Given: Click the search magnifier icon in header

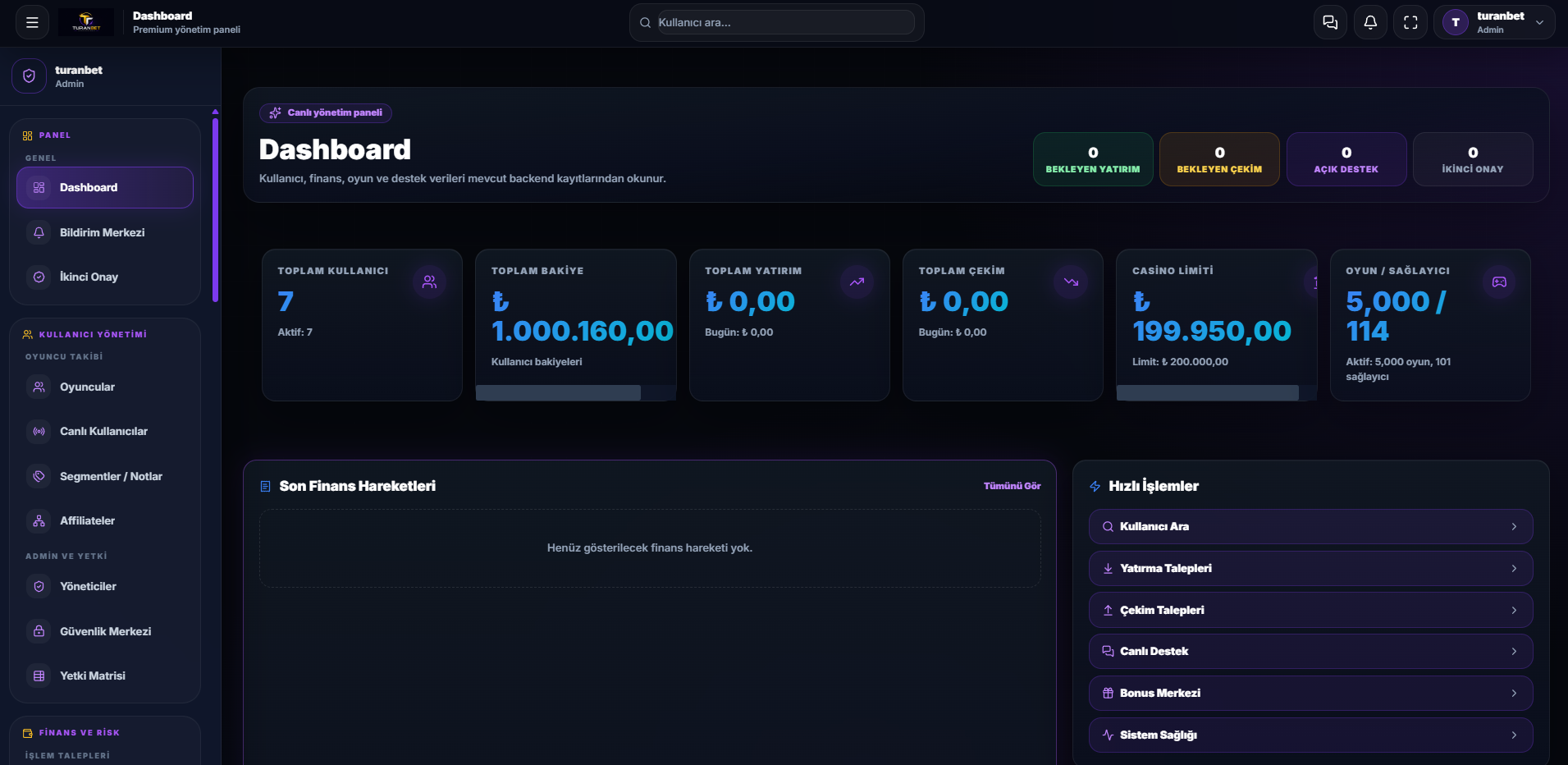Looking at the screenshot, I should click(645, 23).
